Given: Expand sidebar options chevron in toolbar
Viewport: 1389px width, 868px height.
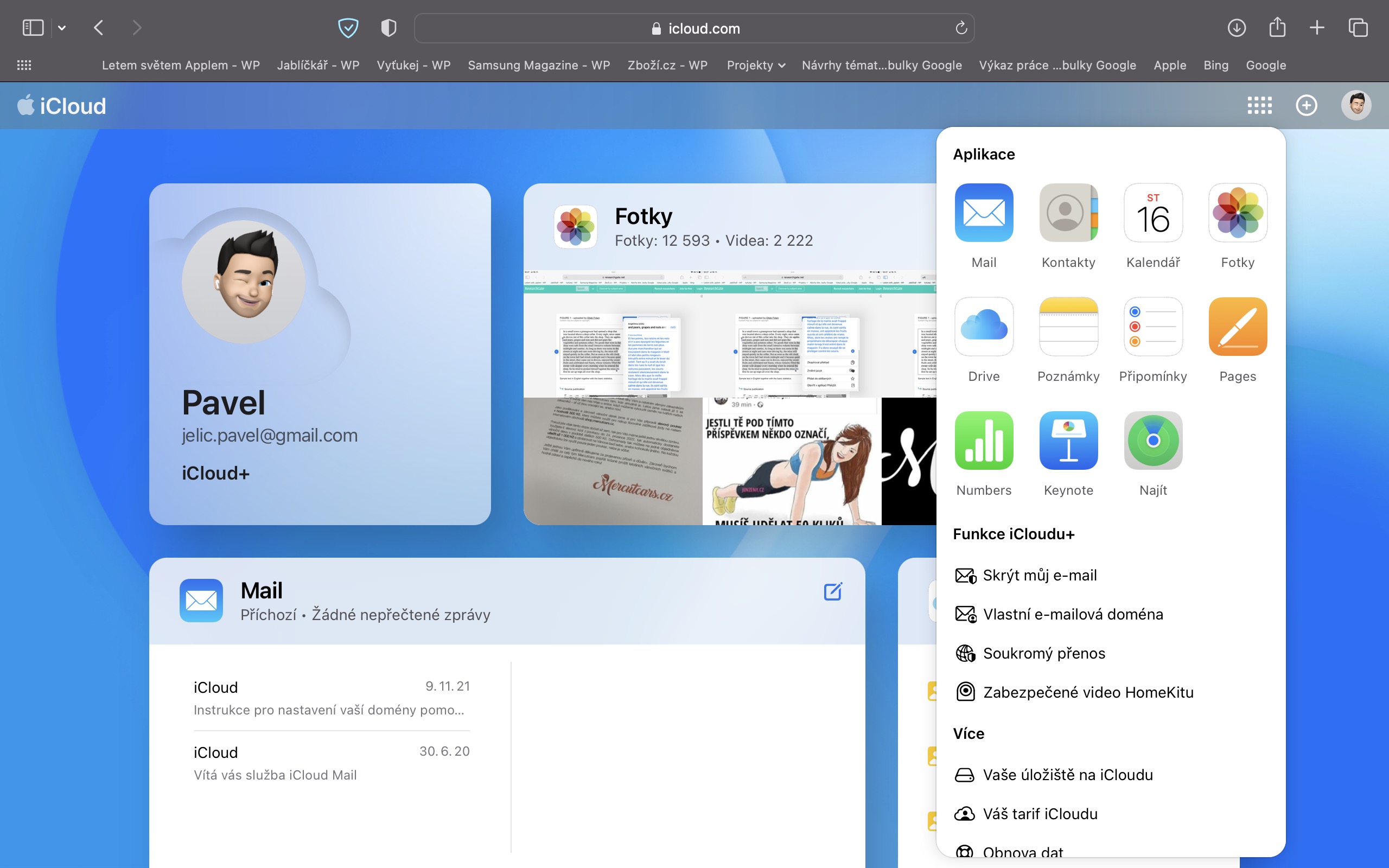Looking at the screenshot, I should click(62, 28).
